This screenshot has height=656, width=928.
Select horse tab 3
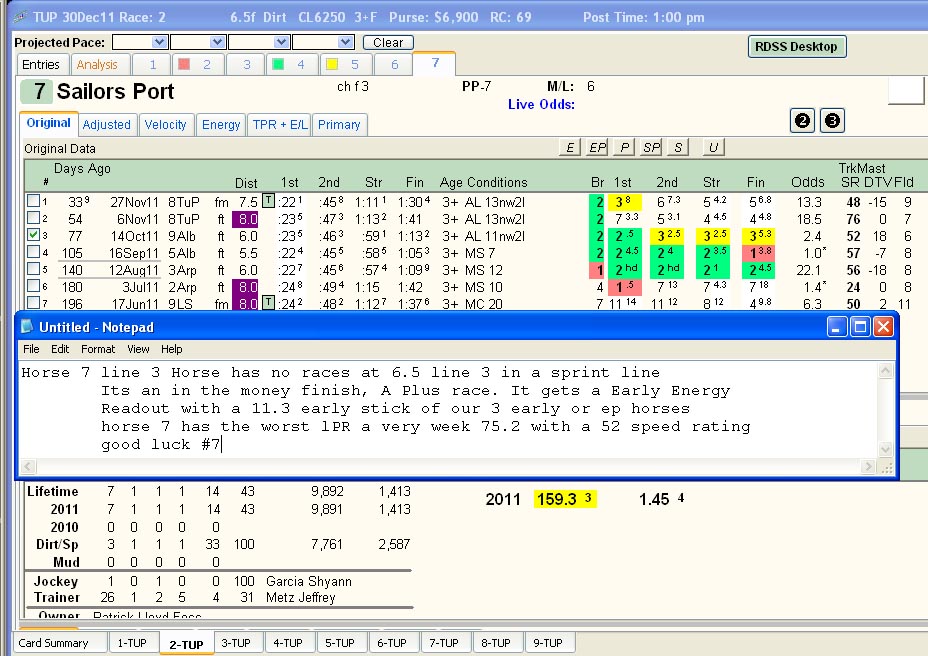click(246, 65)
